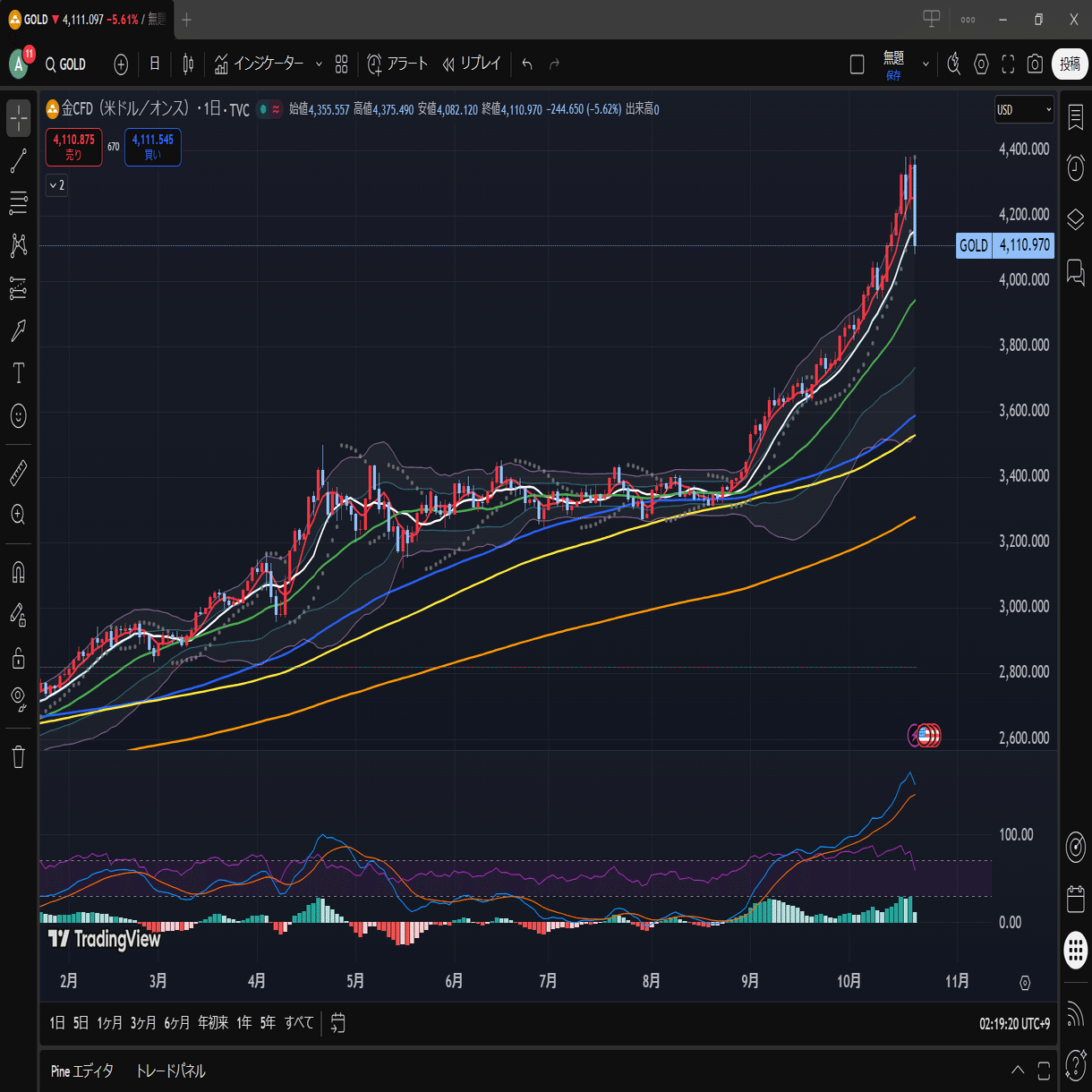Collapse the indicator legend showing 2
This screenshot has width=1092, height=1092.
56,185
